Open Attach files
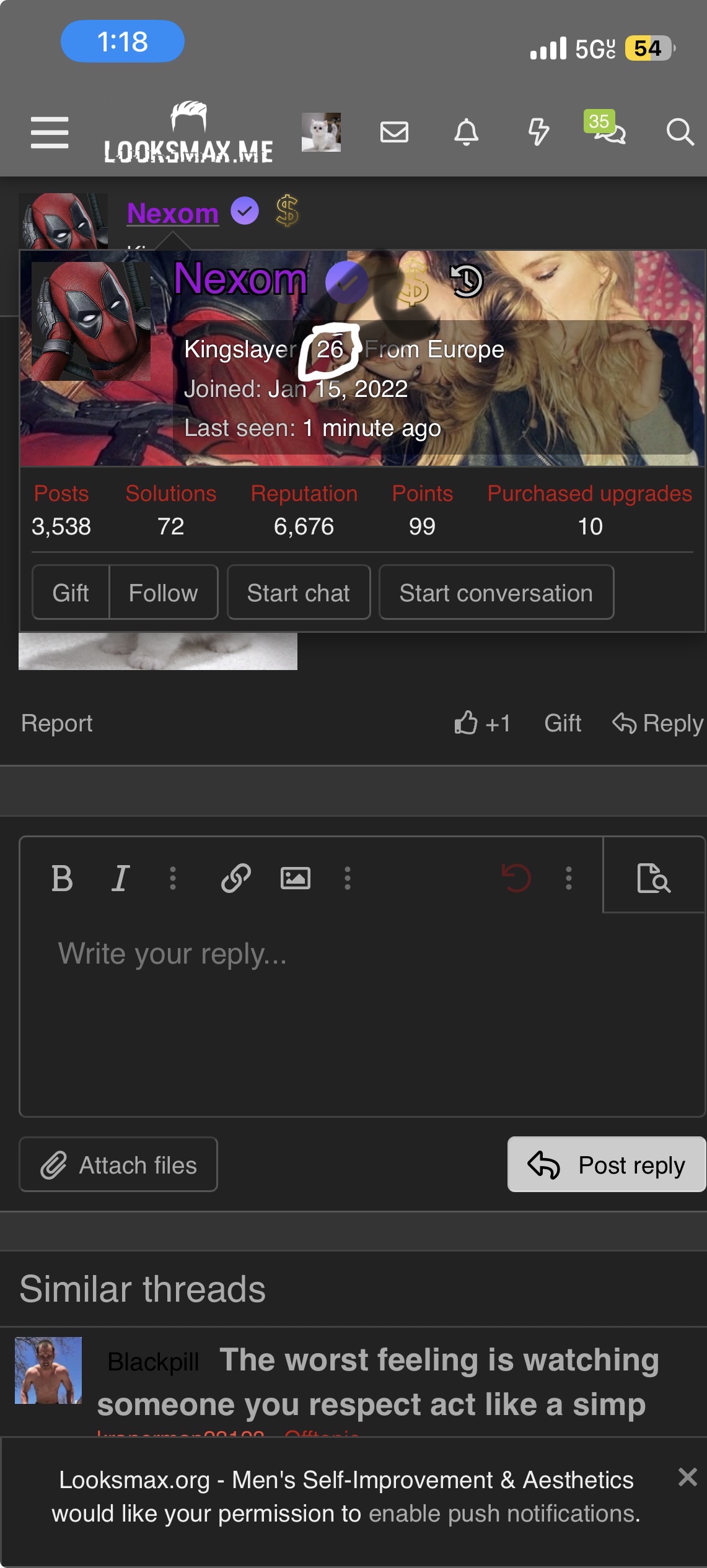This screenshot has width=707, height=1568. pyautogui.click(x=118, y=1165)
